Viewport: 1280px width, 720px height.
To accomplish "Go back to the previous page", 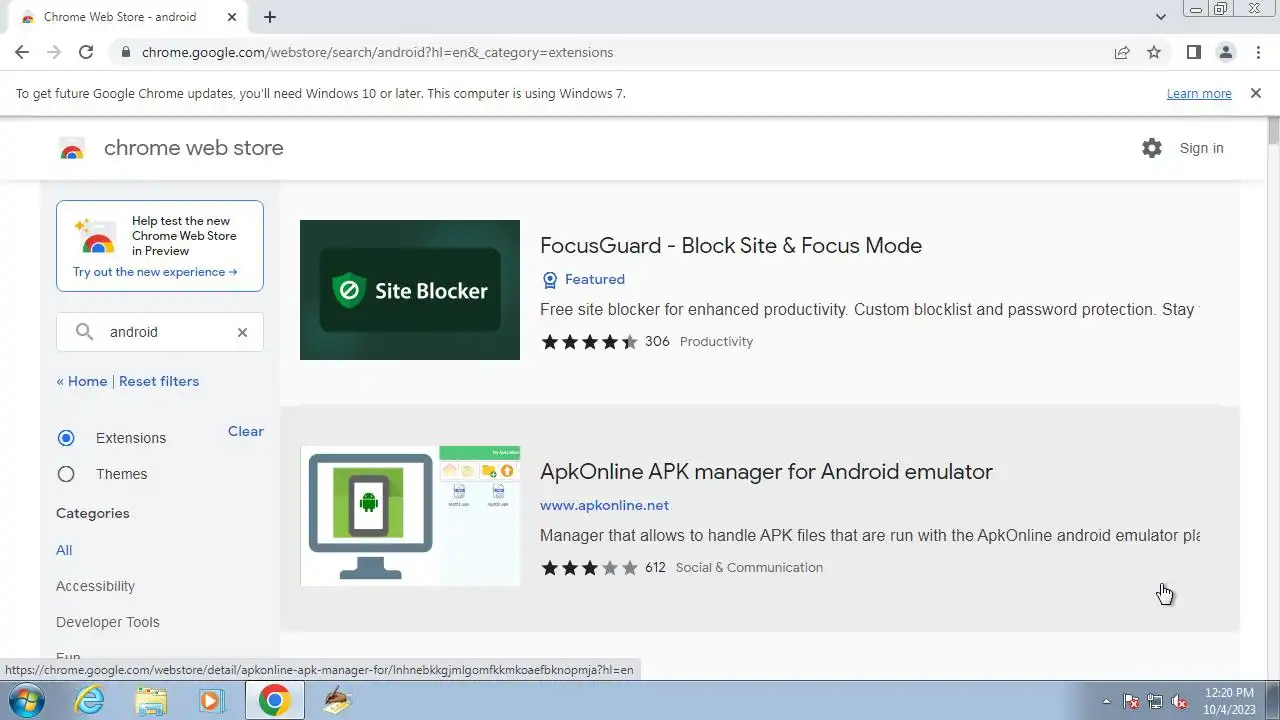I will (22, 52).
